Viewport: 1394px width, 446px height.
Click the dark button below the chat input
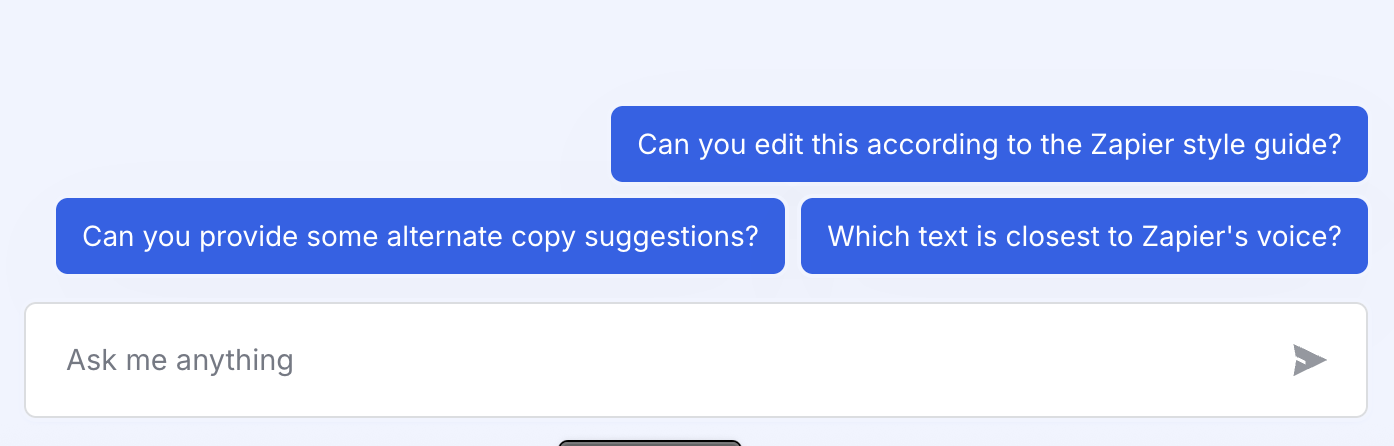pos(649,442)
